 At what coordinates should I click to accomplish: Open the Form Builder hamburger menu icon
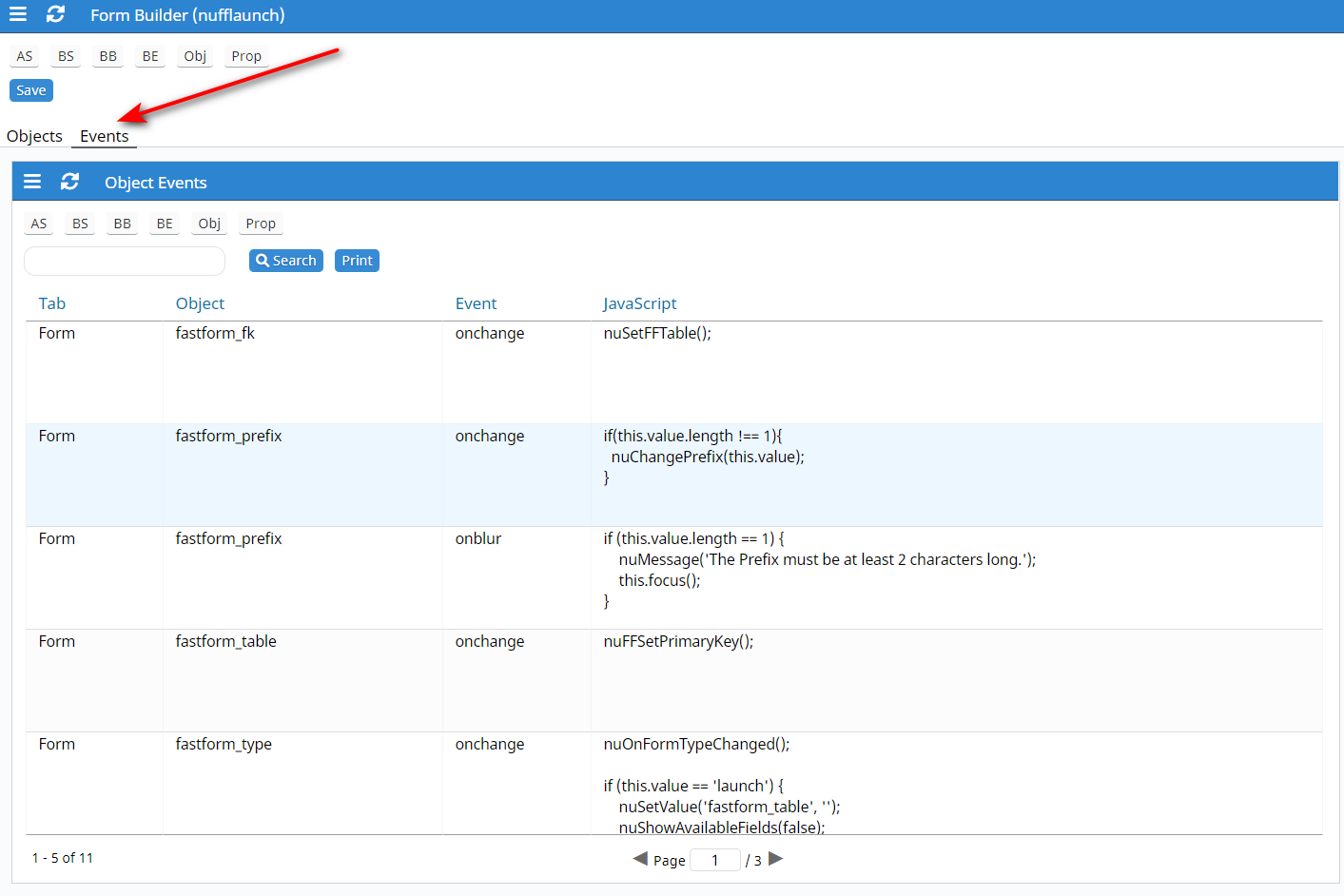coord(18,14)
